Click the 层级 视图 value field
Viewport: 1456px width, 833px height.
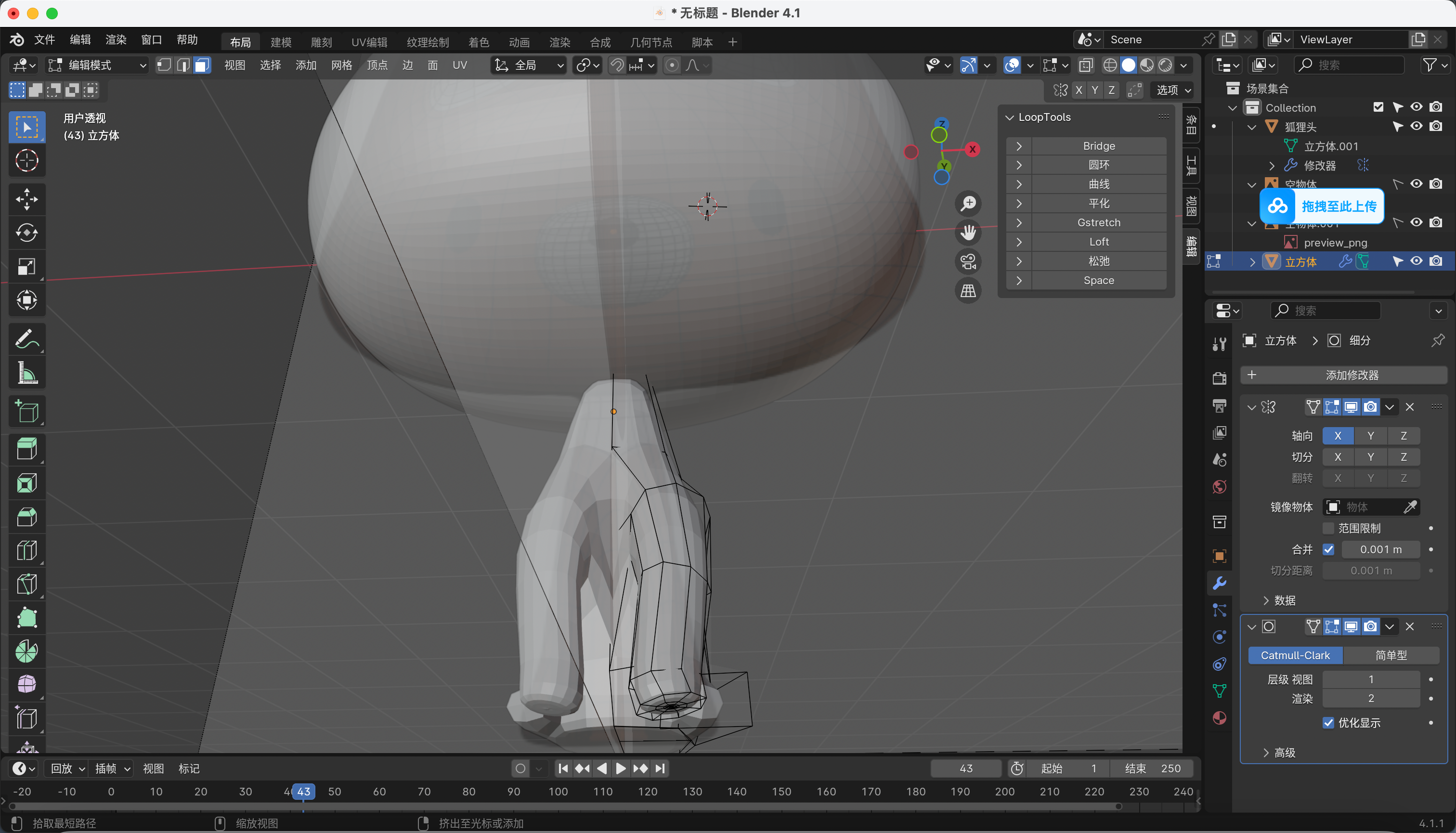[1371, 679]
